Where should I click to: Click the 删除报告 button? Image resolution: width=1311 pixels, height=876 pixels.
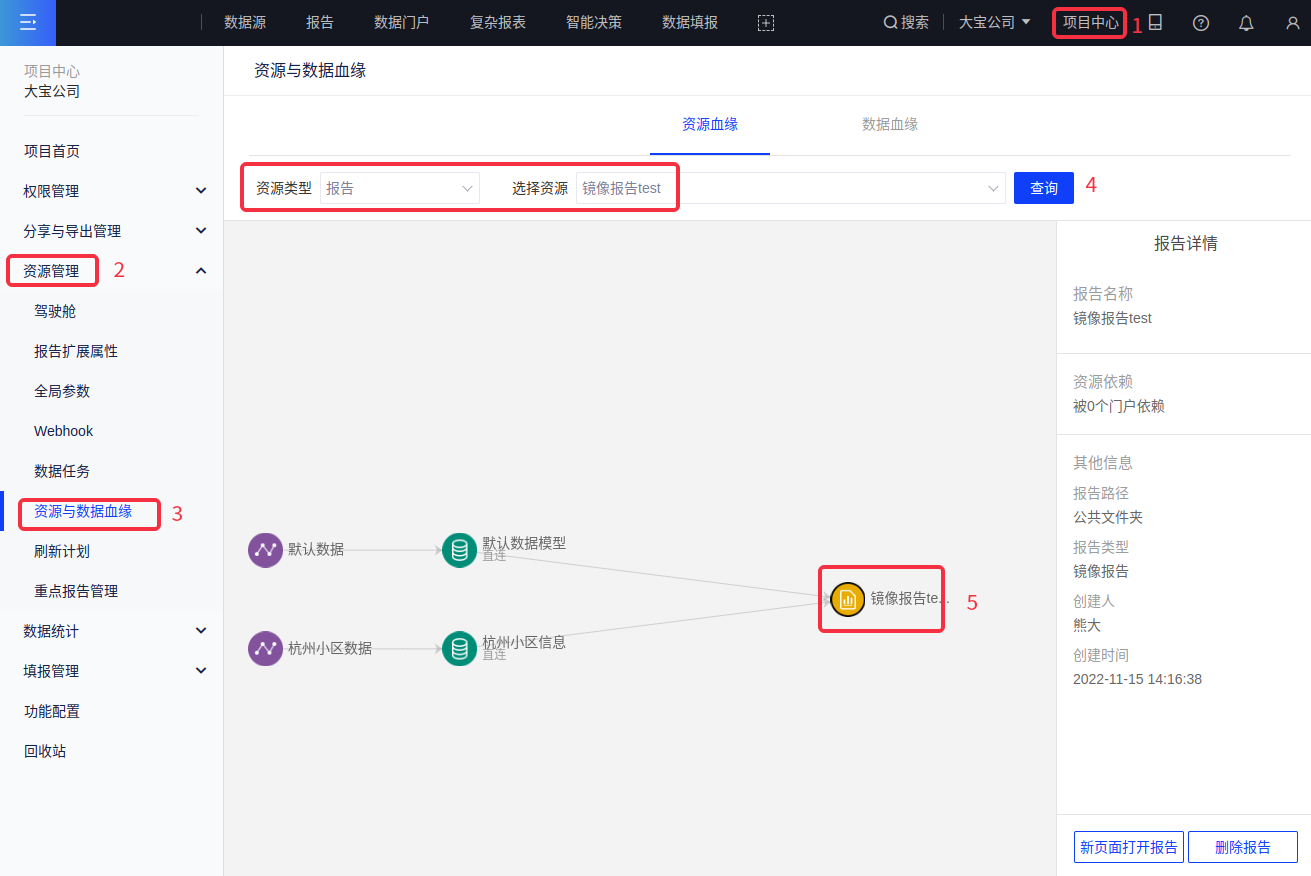(x=1242, y=847)
